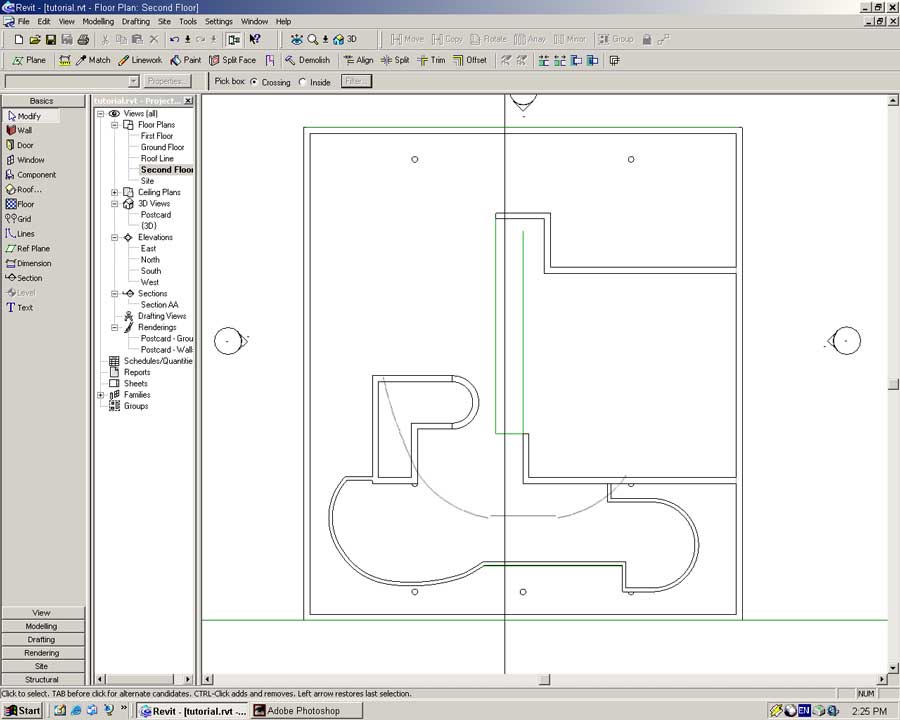900x720 pixels.
Task: Select the Split Face tool
Action: [x=232, y=60]
